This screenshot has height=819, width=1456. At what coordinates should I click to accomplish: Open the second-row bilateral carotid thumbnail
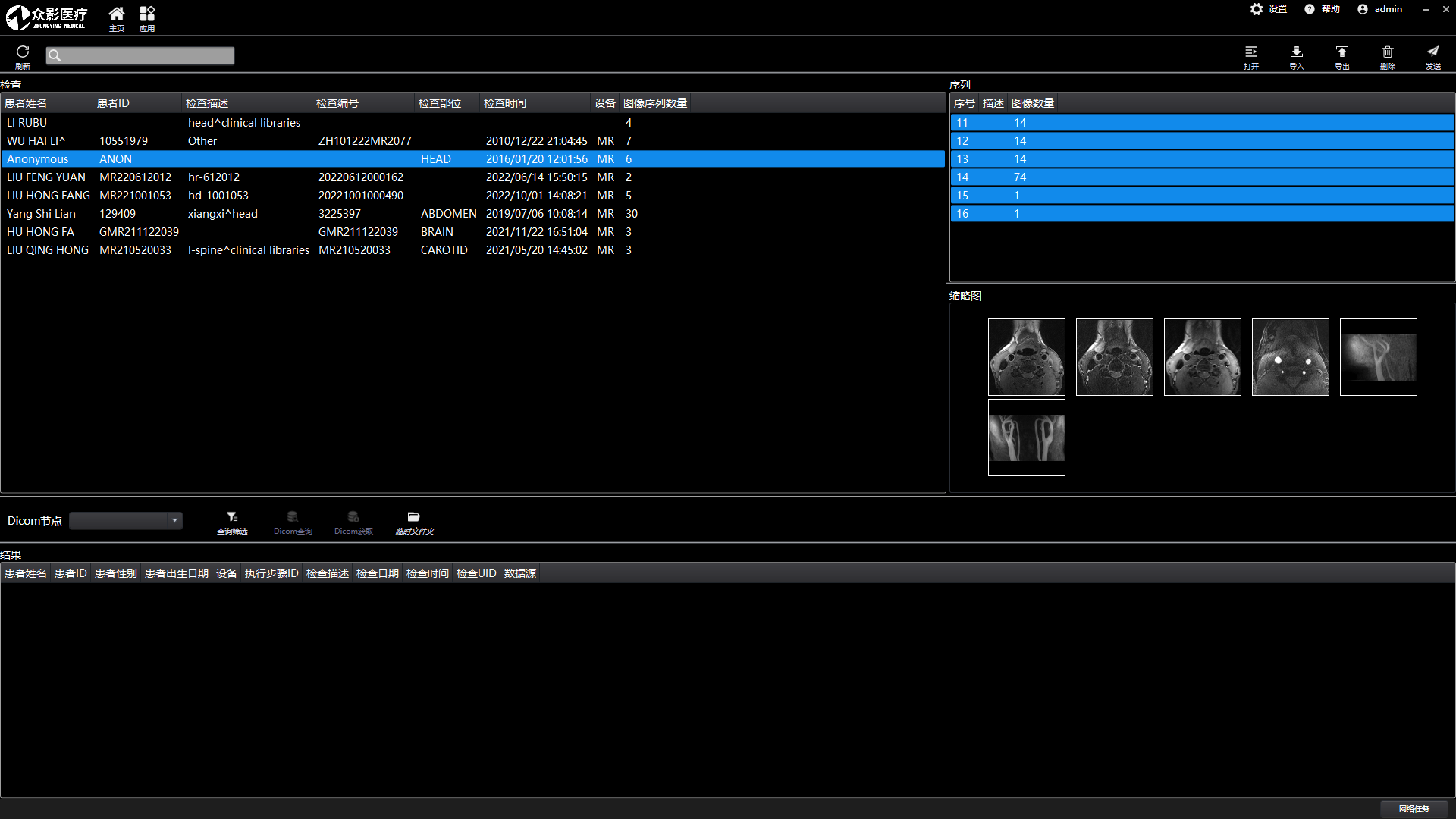click(x=1027, y=438)
